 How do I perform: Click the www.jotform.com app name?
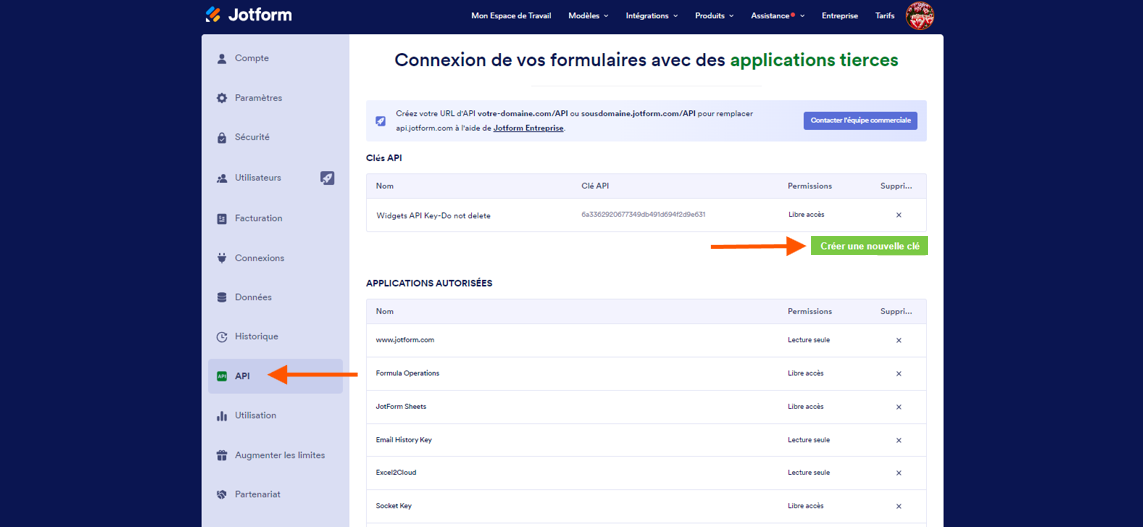tap(405, 340)
